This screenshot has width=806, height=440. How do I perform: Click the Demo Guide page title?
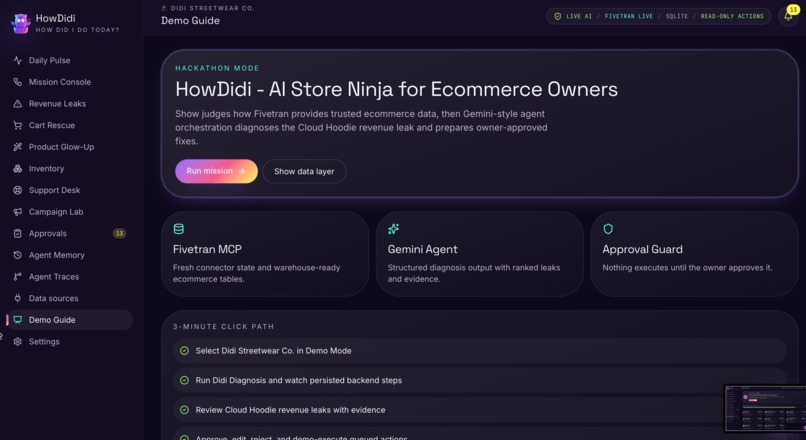[190, 21]
